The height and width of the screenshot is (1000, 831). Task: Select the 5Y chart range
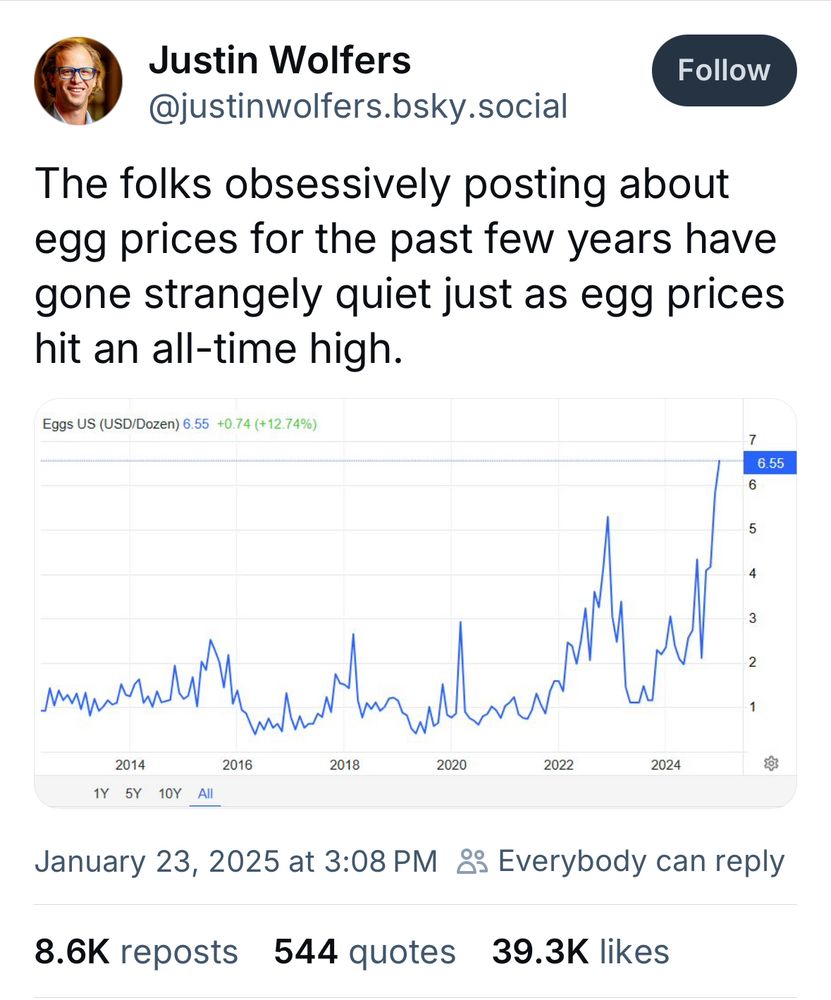click(x=133, y=793)
